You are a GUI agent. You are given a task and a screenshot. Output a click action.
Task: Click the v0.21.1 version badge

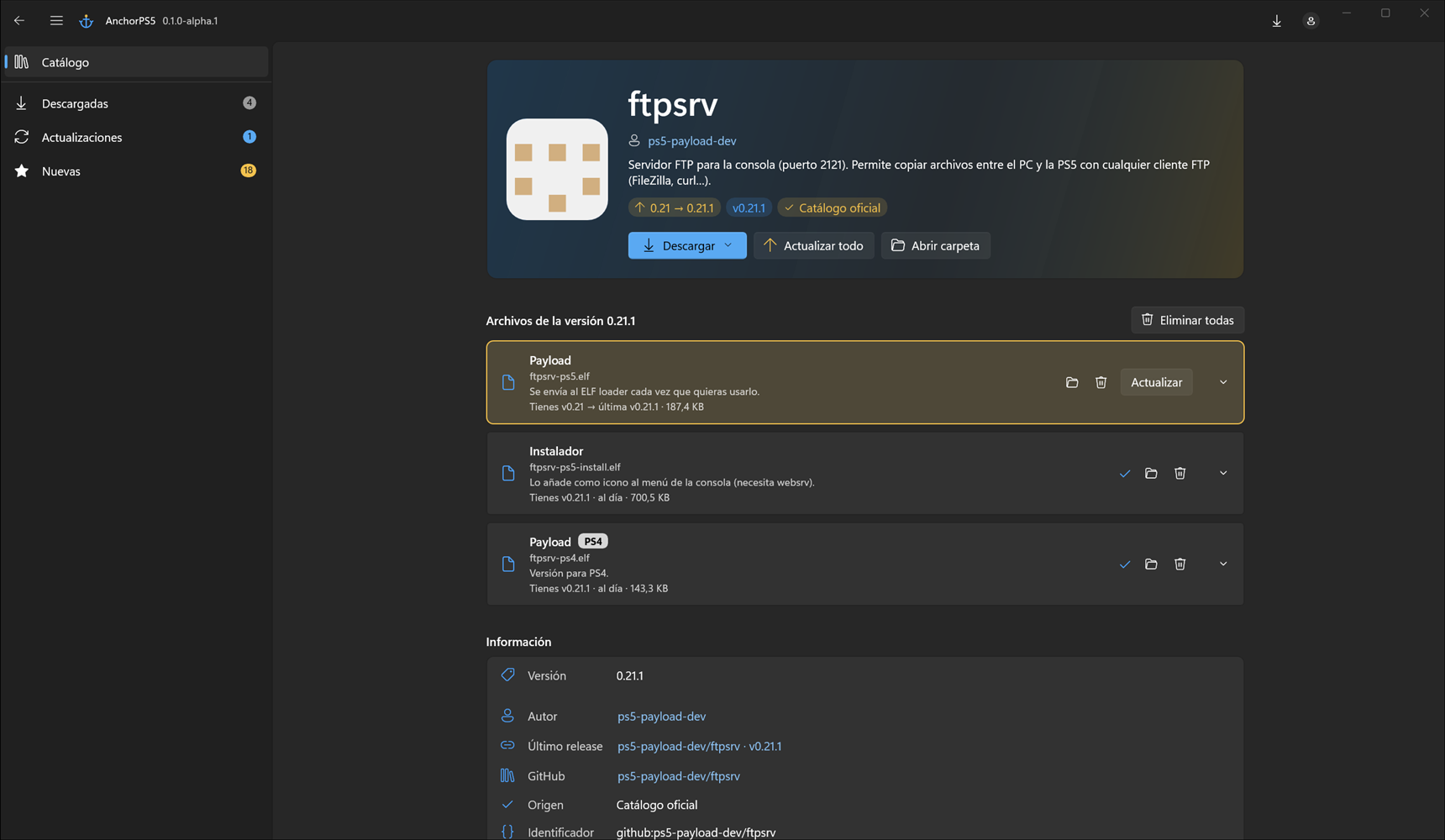pyautogui.click(x=749, y=207)
